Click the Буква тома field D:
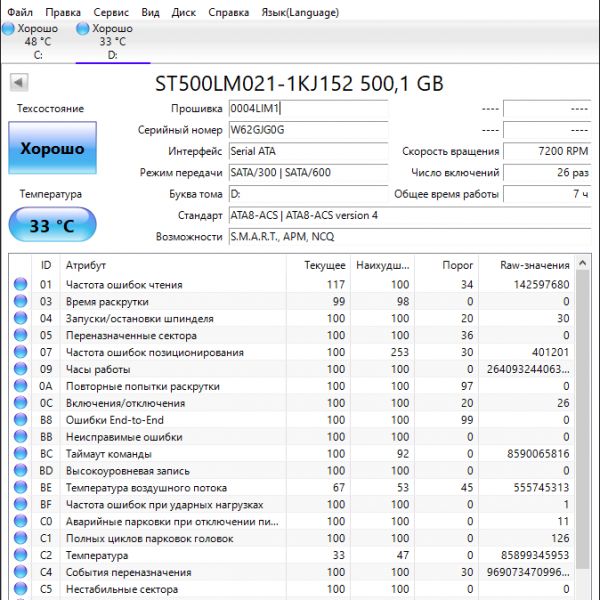Image resolution: width=600 pixels, height=600 pixels. click(x=308, y=194)
